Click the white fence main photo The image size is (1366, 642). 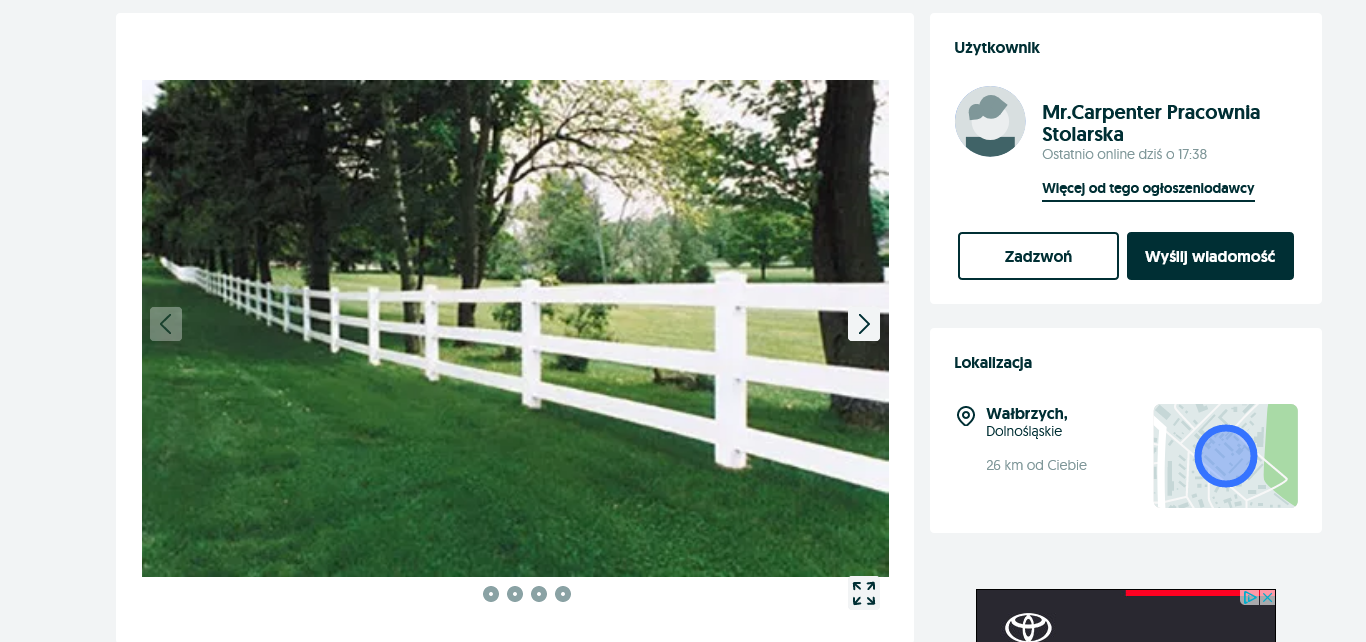point(515,328)
